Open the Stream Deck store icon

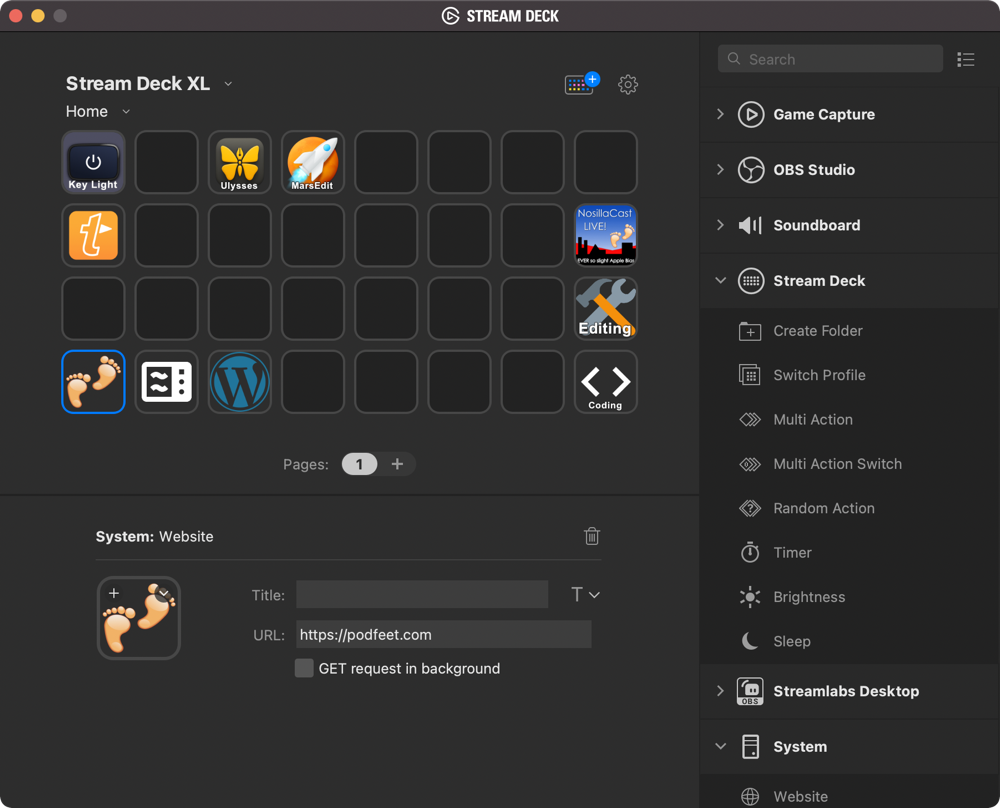point(581,84)
